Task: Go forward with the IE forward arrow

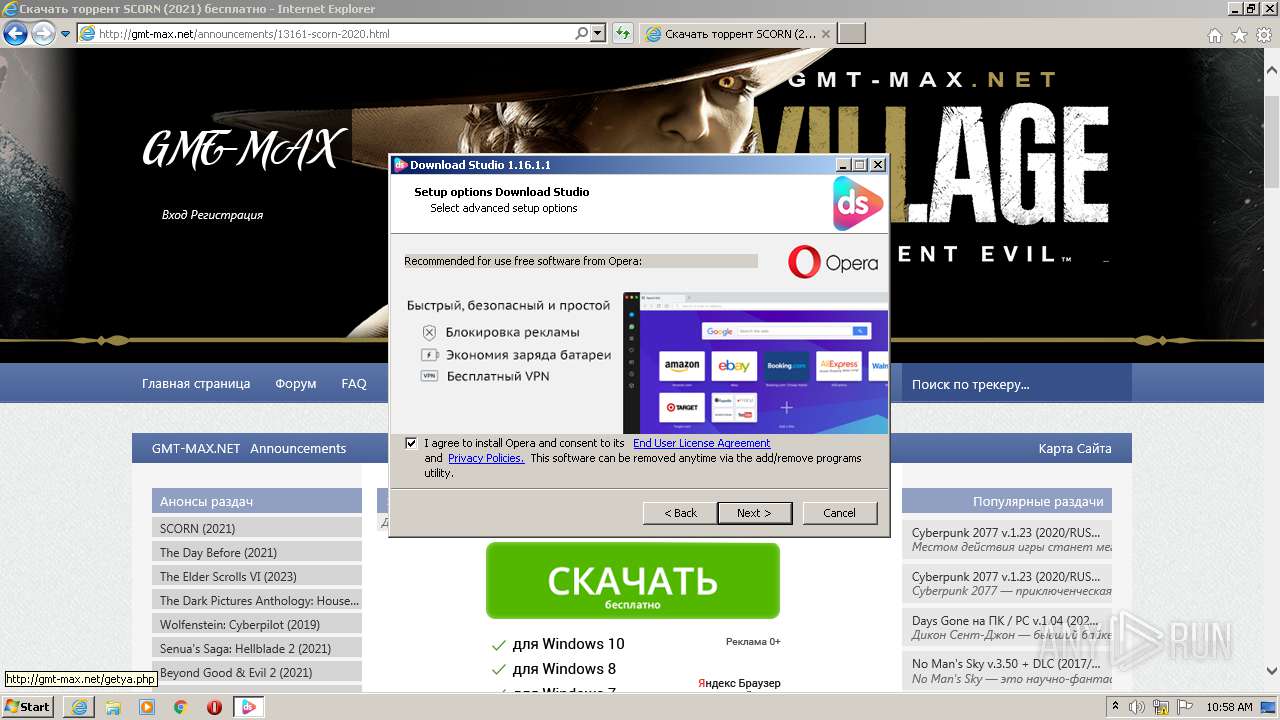Action: (43, 34)
